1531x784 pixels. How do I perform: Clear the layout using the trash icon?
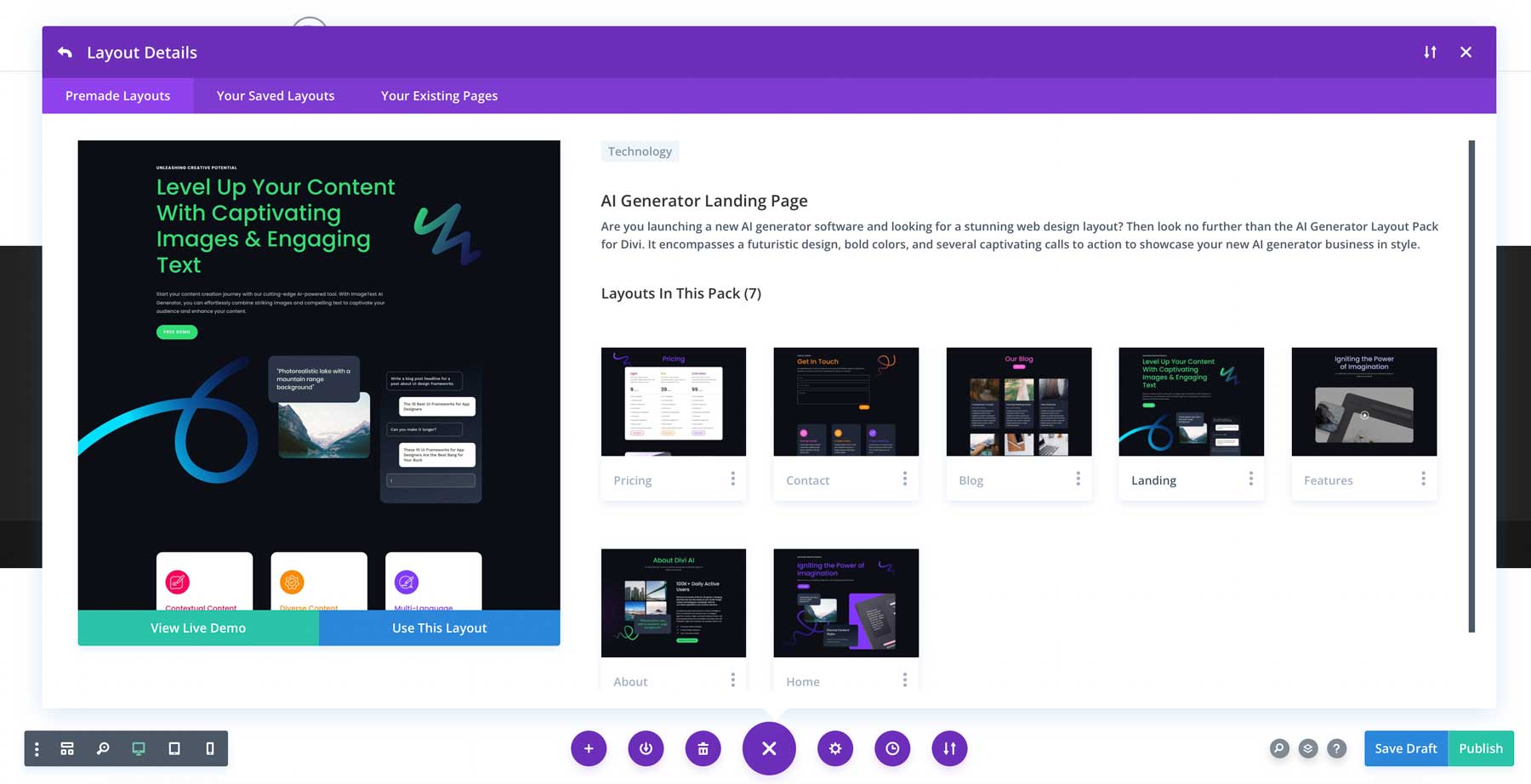point(703,748)
